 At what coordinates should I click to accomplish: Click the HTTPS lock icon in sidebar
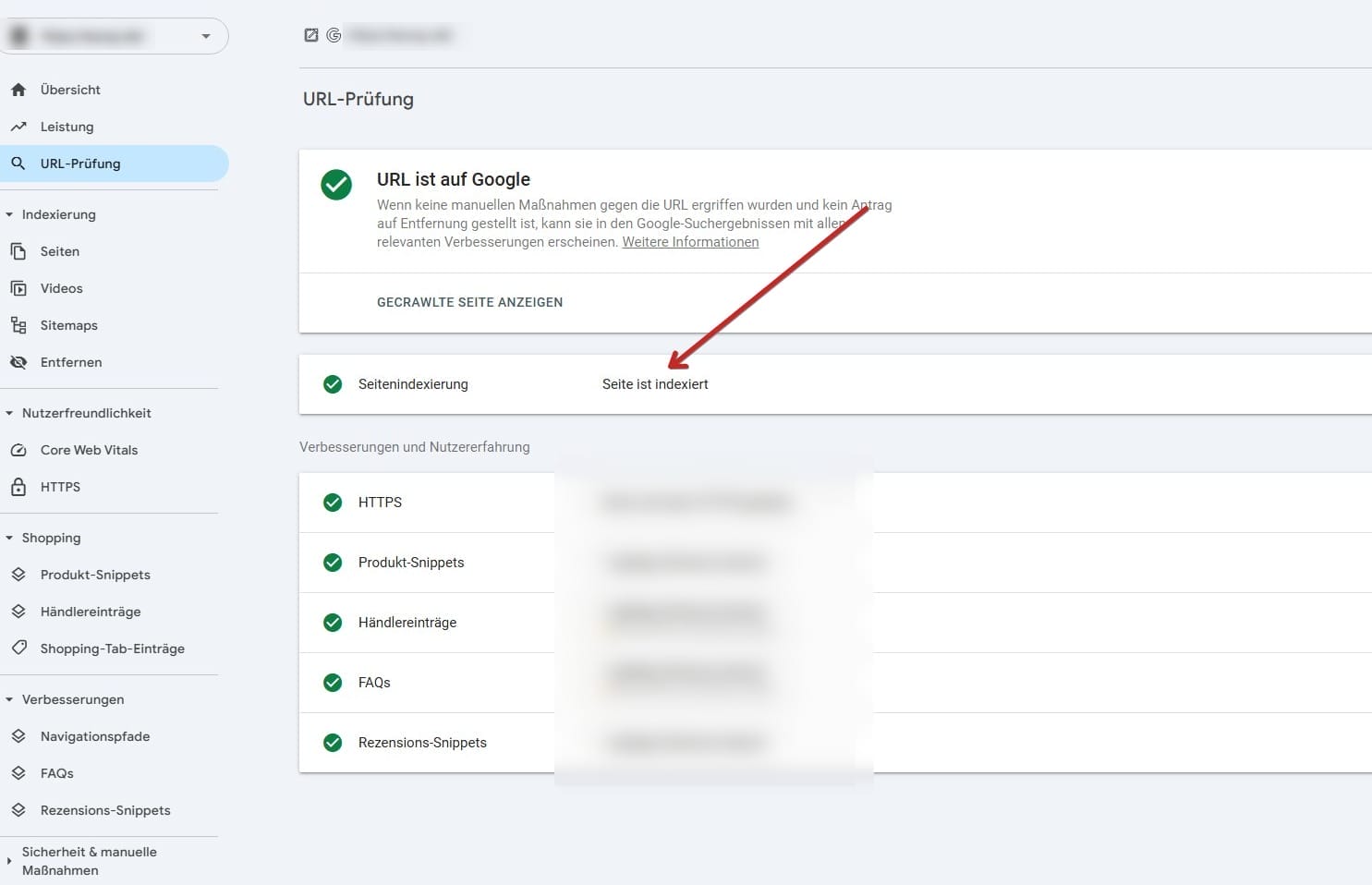click(18, 487)
